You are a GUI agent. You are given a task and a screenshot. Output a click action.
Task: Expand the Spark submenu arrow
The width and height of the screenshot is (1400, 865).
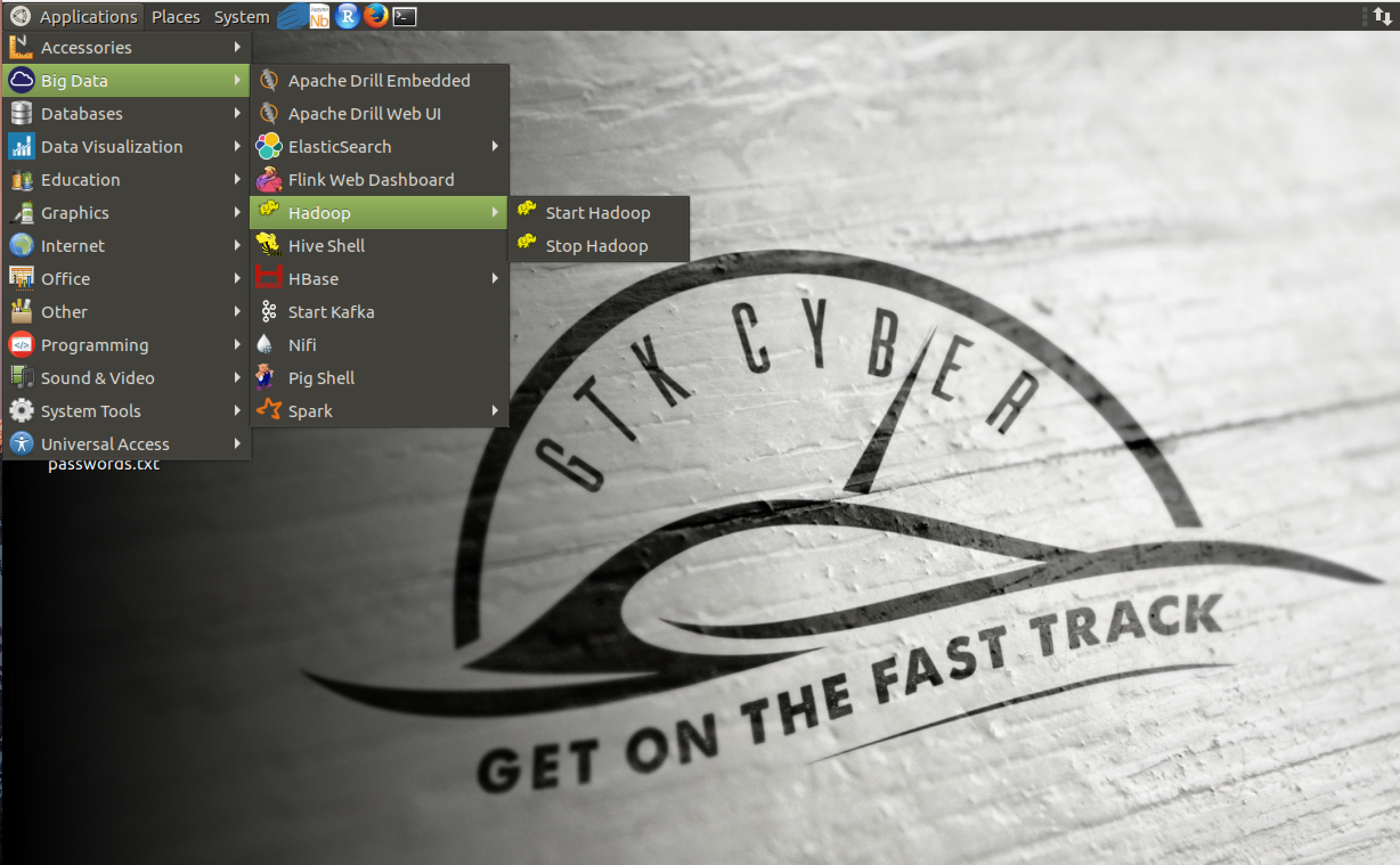(x=495, y=411)
